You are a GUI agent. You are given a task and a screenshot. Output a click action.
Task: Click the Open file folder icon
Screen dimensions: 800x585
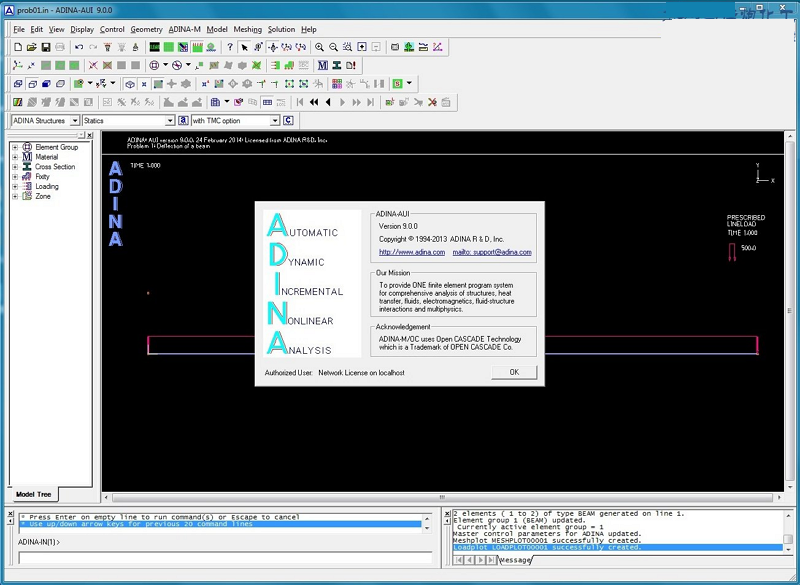click(32, 47)
